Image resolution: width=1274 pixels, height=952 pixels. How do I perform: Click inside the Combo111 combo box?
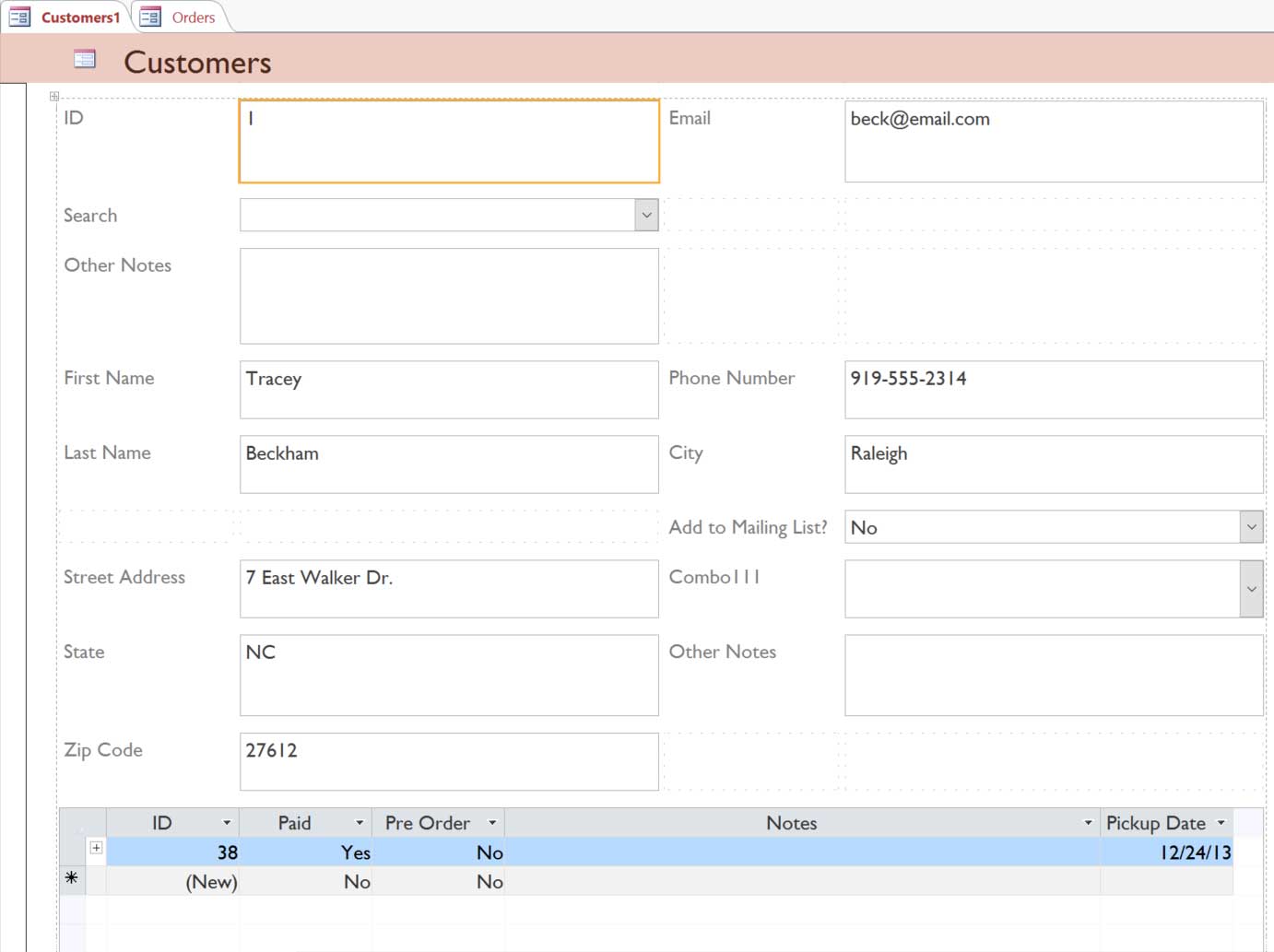tap(1043, 589)
